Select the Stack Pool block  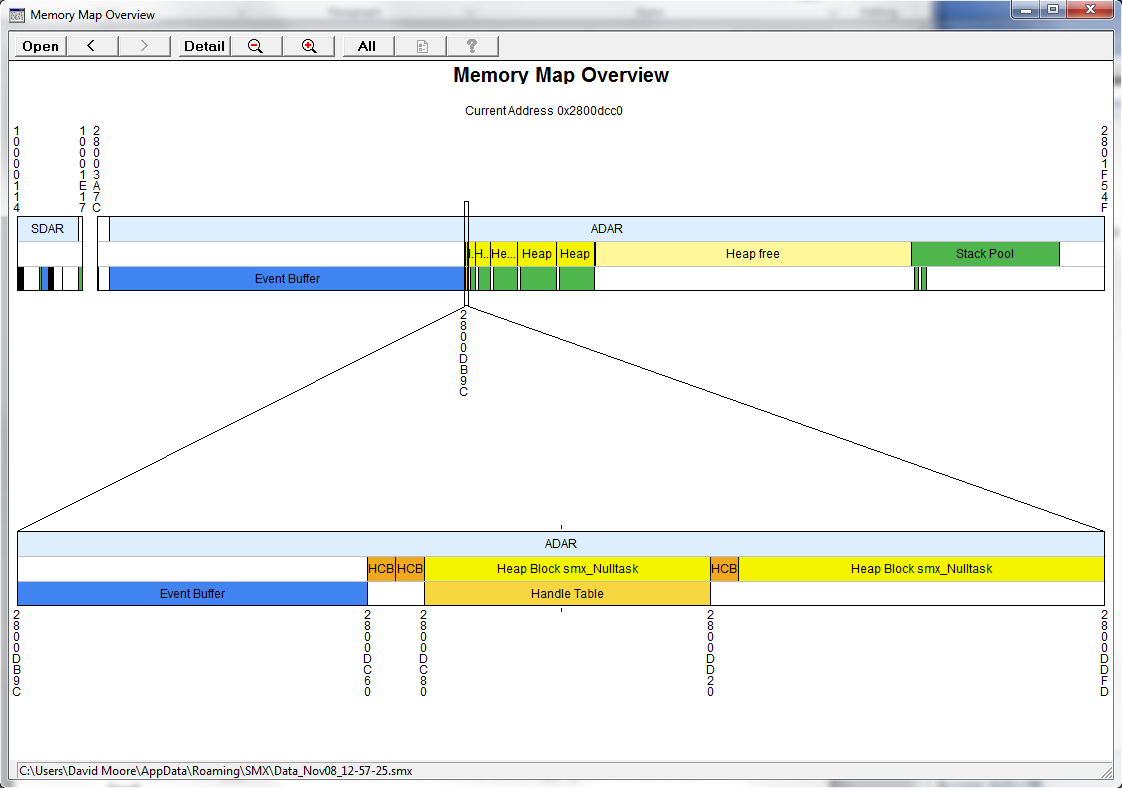coord(985,254)
